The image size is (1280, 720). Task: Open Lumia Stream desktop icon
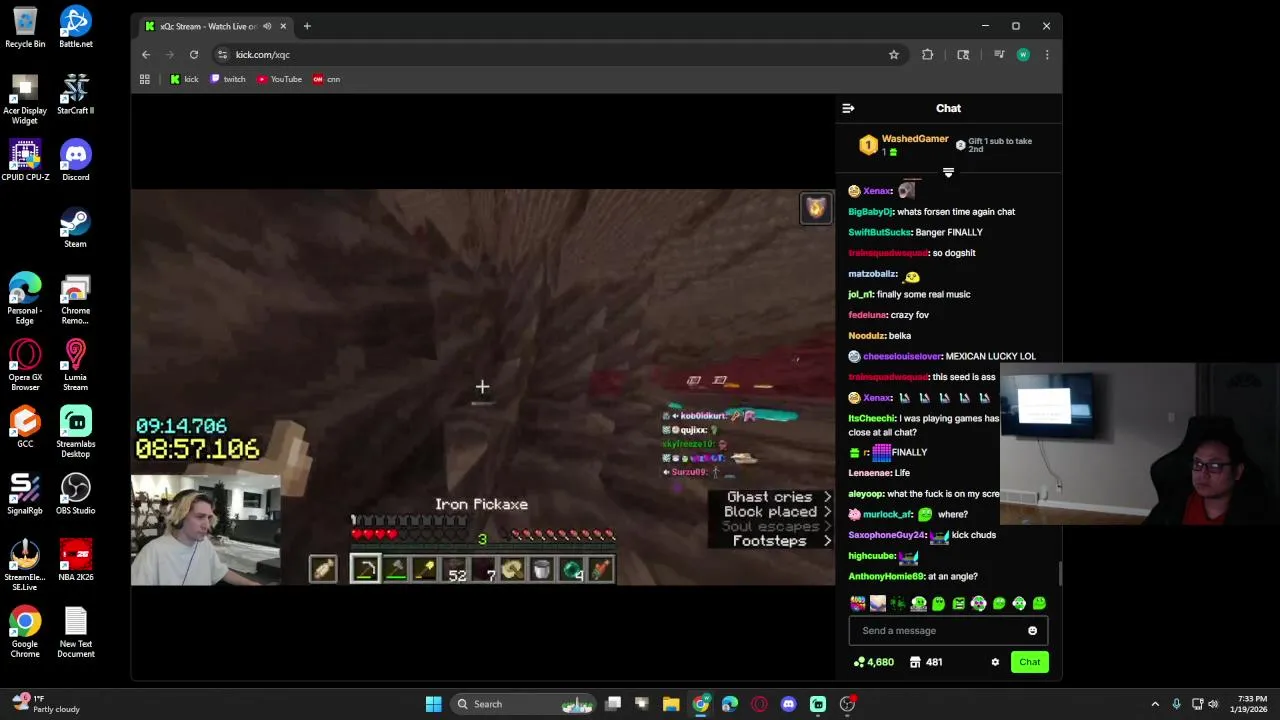76,365
